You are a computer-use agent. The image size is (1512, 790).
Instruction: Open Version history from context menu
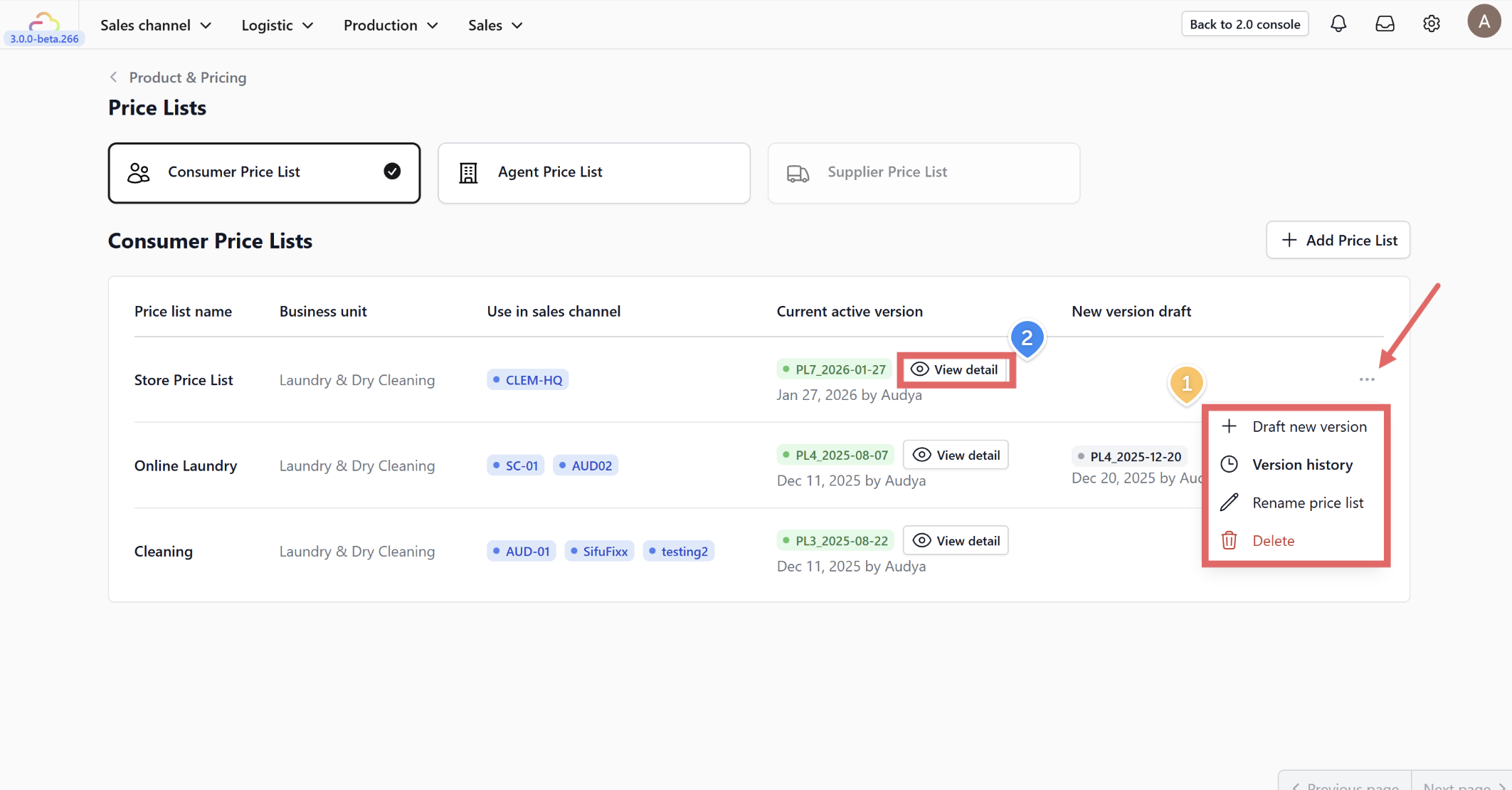pyautogui.click(x=1302, y=465)
